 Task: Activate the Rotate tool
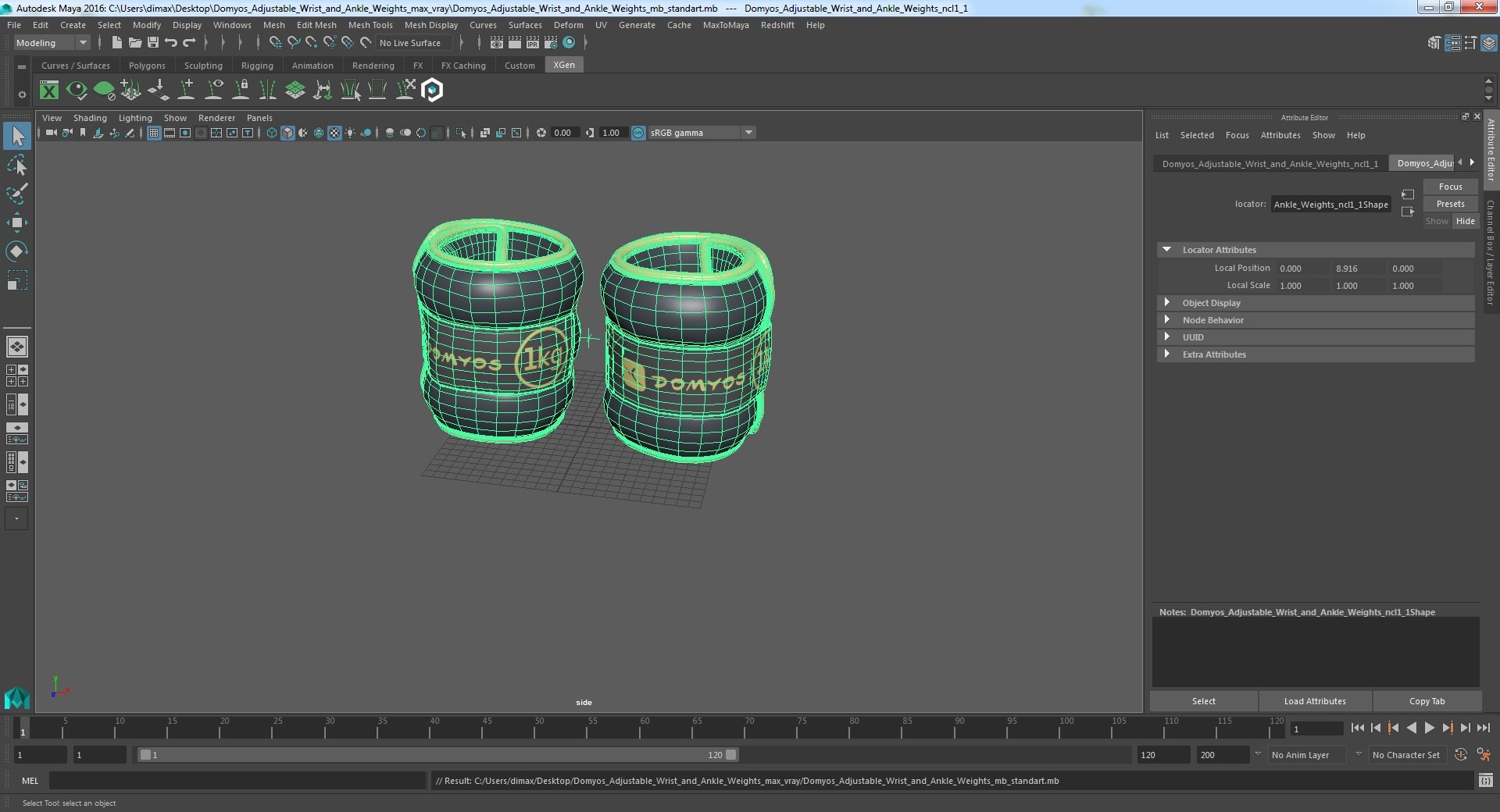coord(16,251)
